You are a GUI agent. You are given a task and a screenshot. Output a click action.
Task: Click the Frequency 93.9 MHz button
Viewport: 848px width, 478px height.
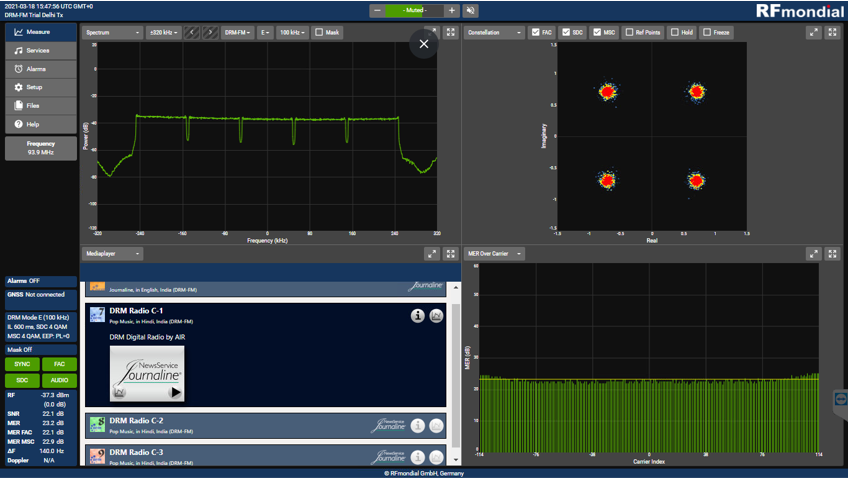tap(40, 148)
